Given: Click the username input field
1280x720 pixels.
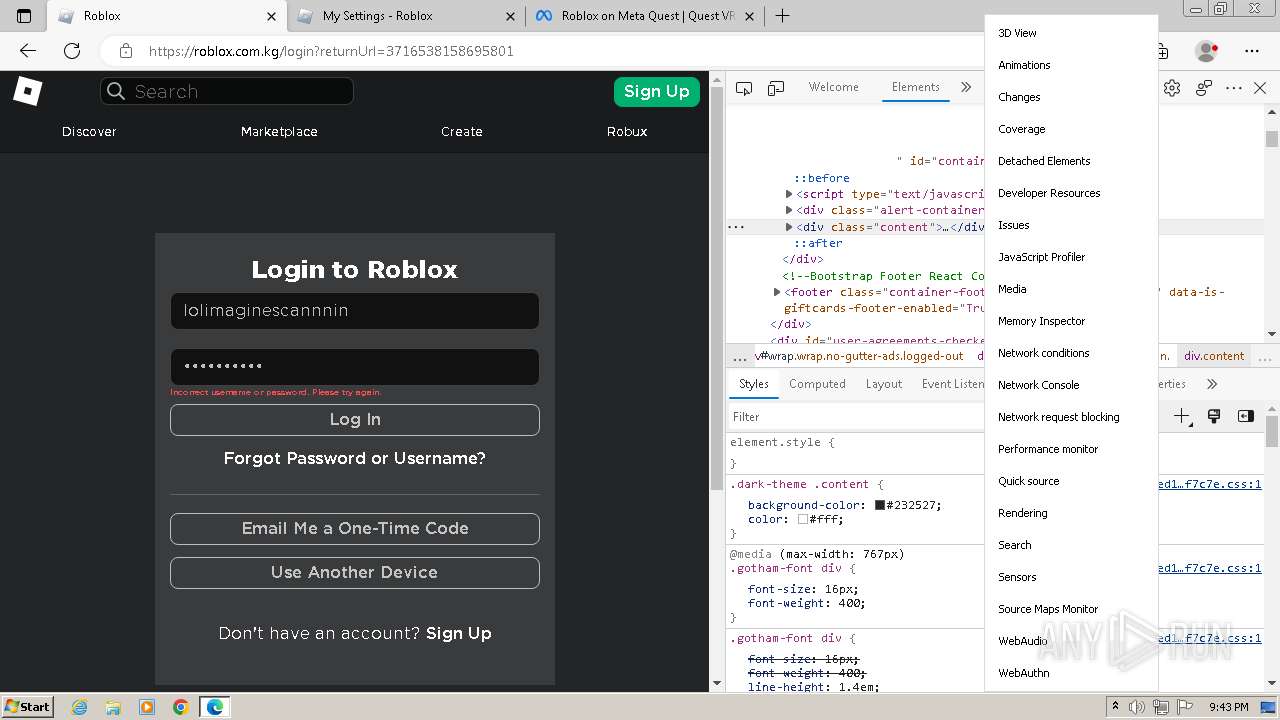Looking at the screenshot, I should click(355, 311).
